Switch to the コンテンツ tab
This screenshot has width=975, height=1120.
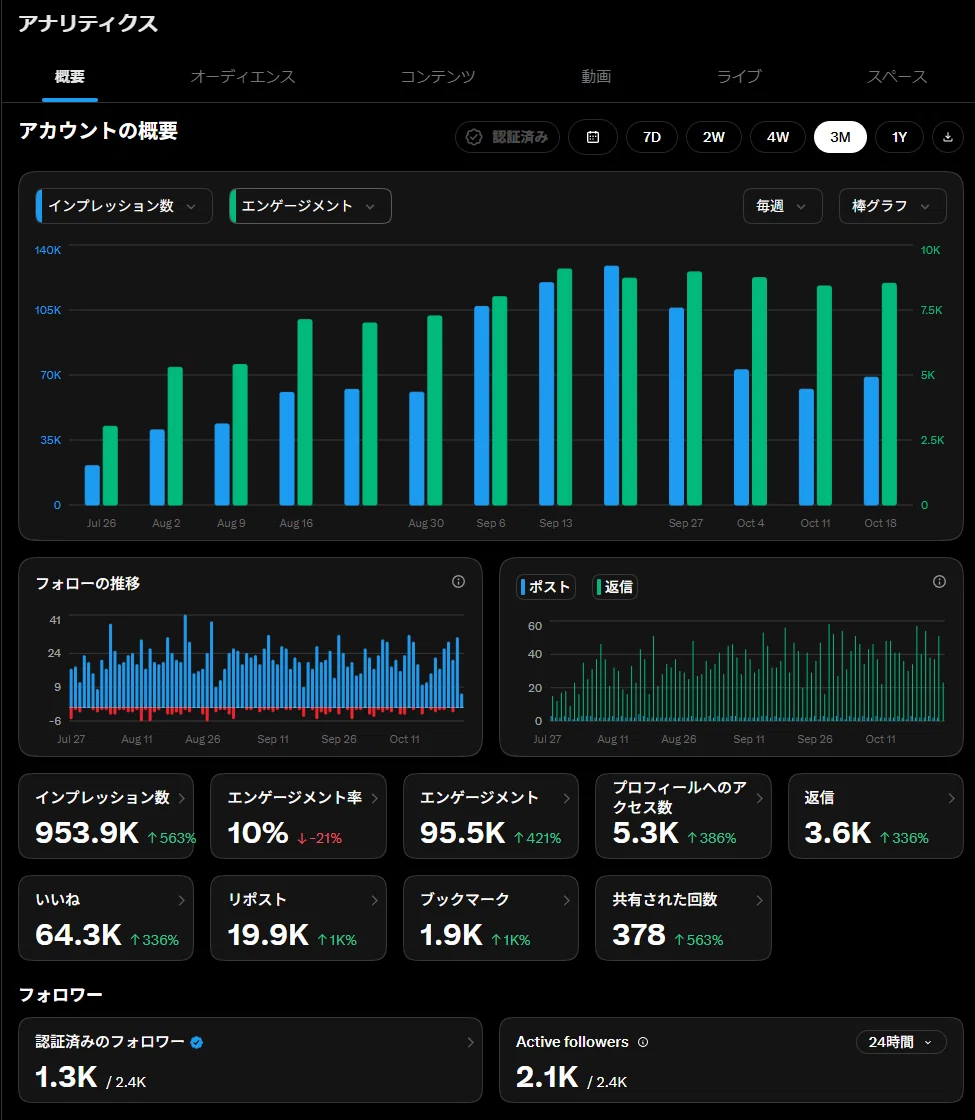(x=438, y=76)
